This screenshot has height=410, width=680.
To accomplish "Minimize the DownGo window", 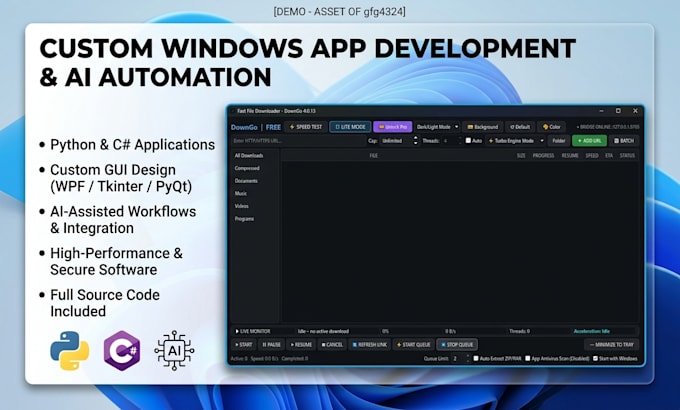I will 602,111.
